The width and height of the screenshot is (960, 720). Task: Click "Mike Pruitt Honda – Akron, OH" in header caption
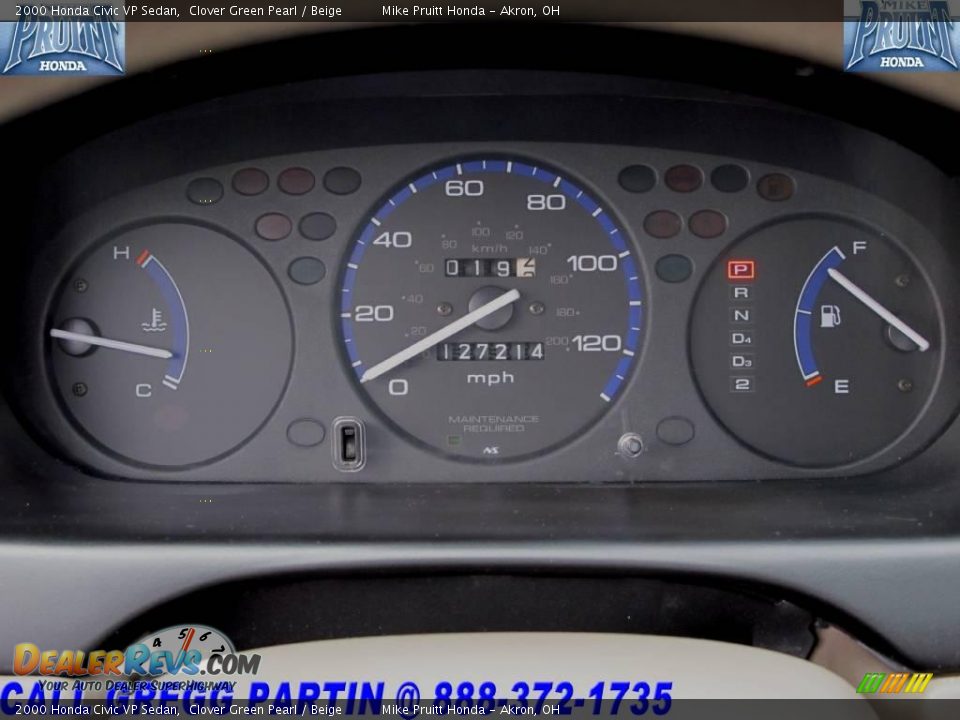[x=470, y=10]
